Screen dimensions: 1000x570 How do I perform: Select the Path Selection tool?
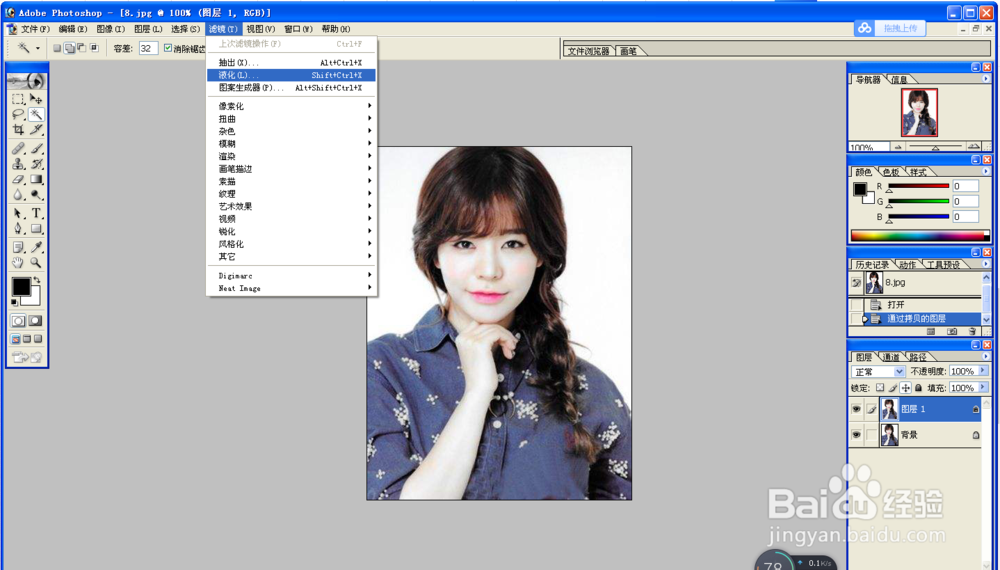pyautogui.click(x=18, y=213)
